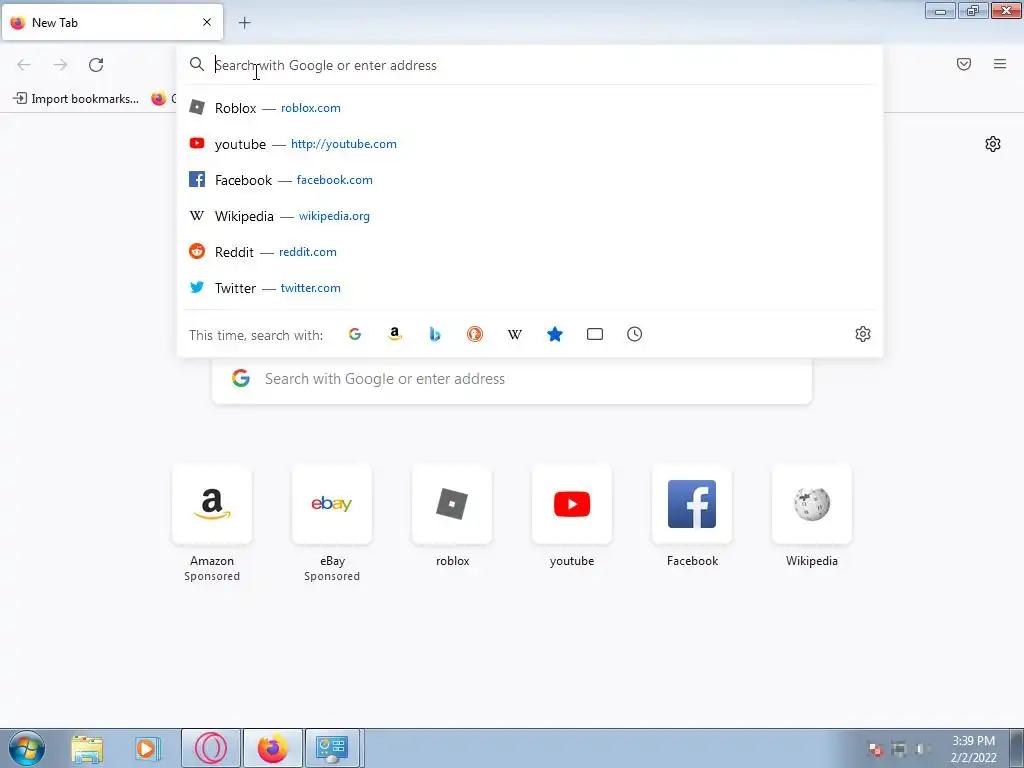This screenshot has width=1024, height=768.
Task: Open the Control Panel taskbar icon
Action: tap(332, 748)
